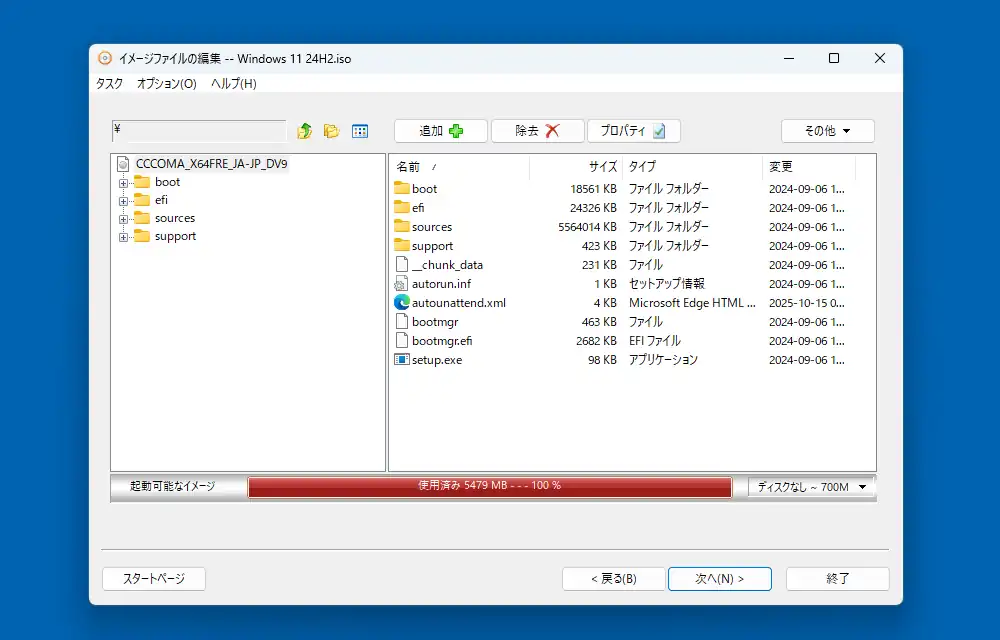
Task: Click the 追加 button
Action: pyautogui.click(x=440, y=131)
